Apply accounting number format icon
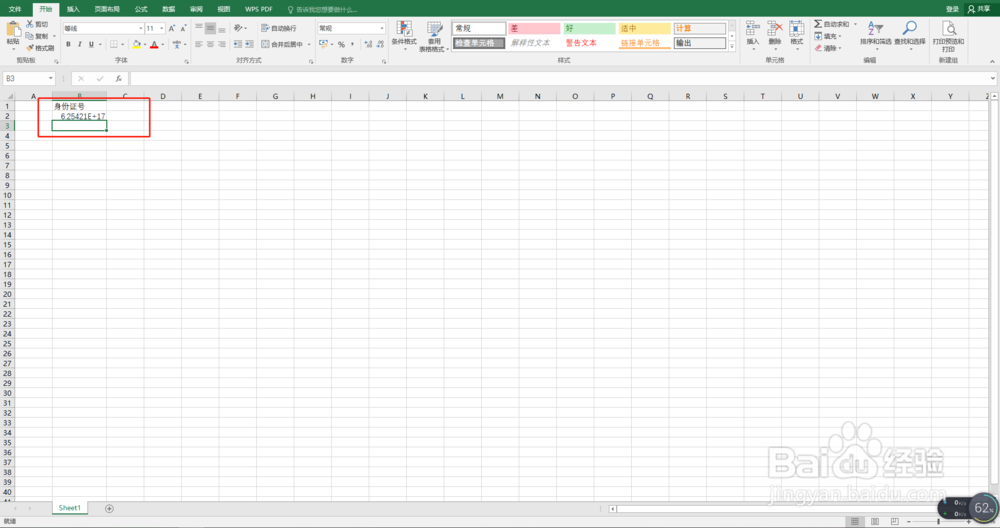This screenshot has height=528, width=1000. 323,44
